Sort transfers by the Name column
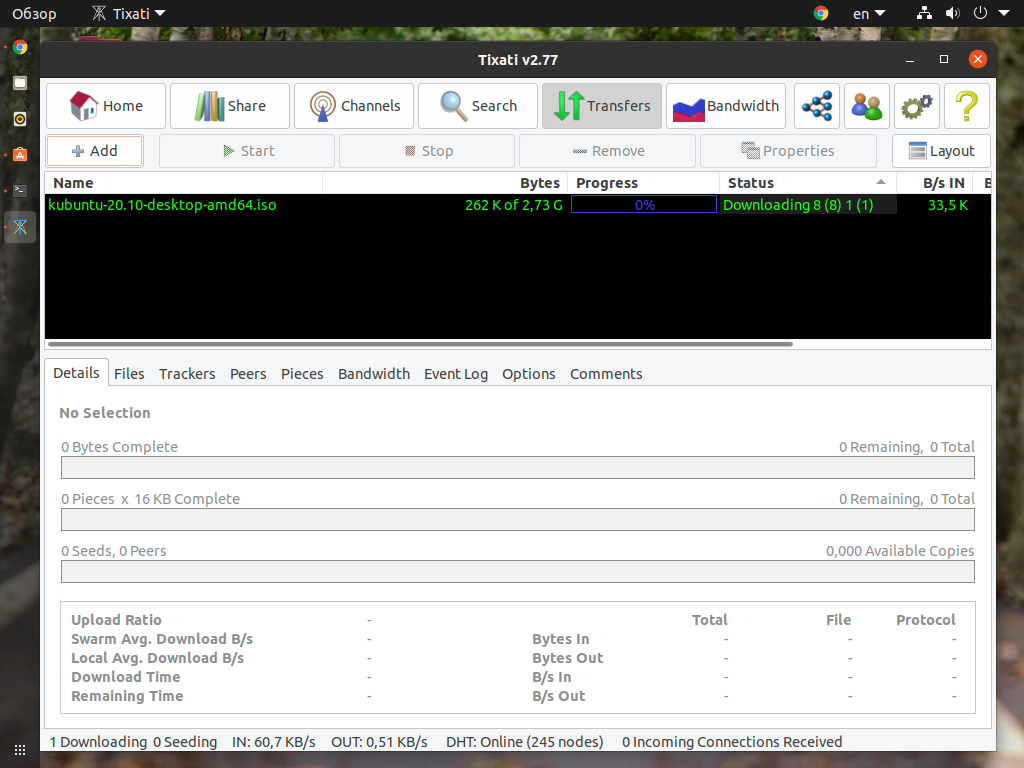1024x768 pixels. (184, 183)
